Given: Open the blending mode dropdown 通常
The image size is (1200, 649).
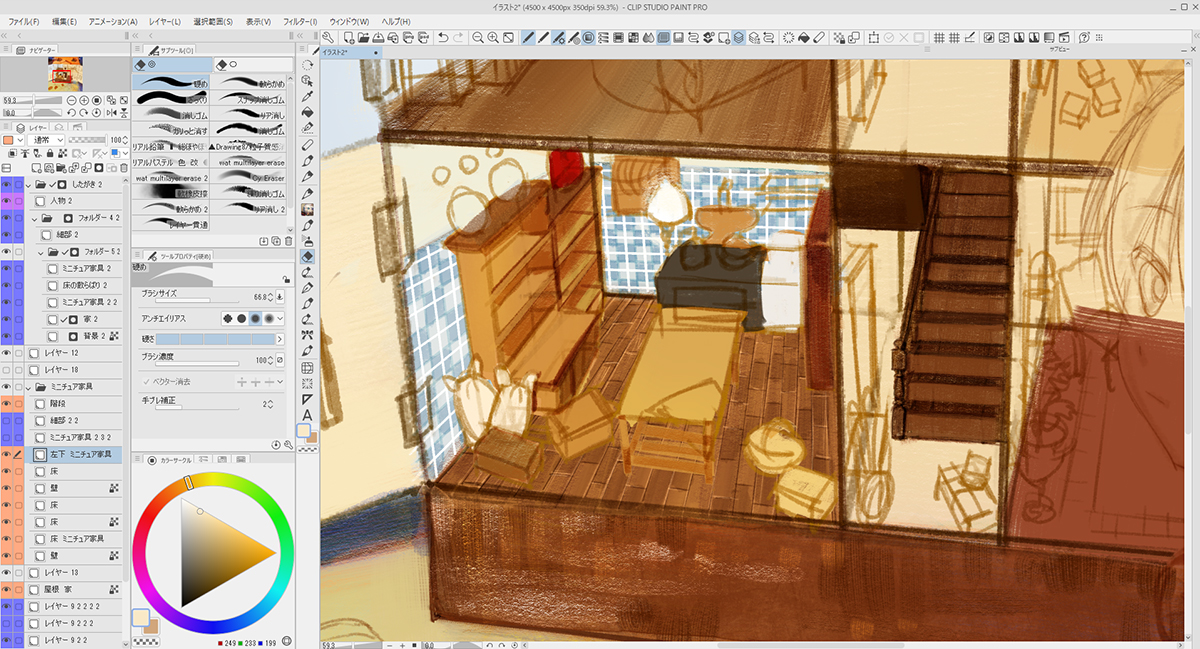Looking at the screenshot, I should tap(47, 140).
